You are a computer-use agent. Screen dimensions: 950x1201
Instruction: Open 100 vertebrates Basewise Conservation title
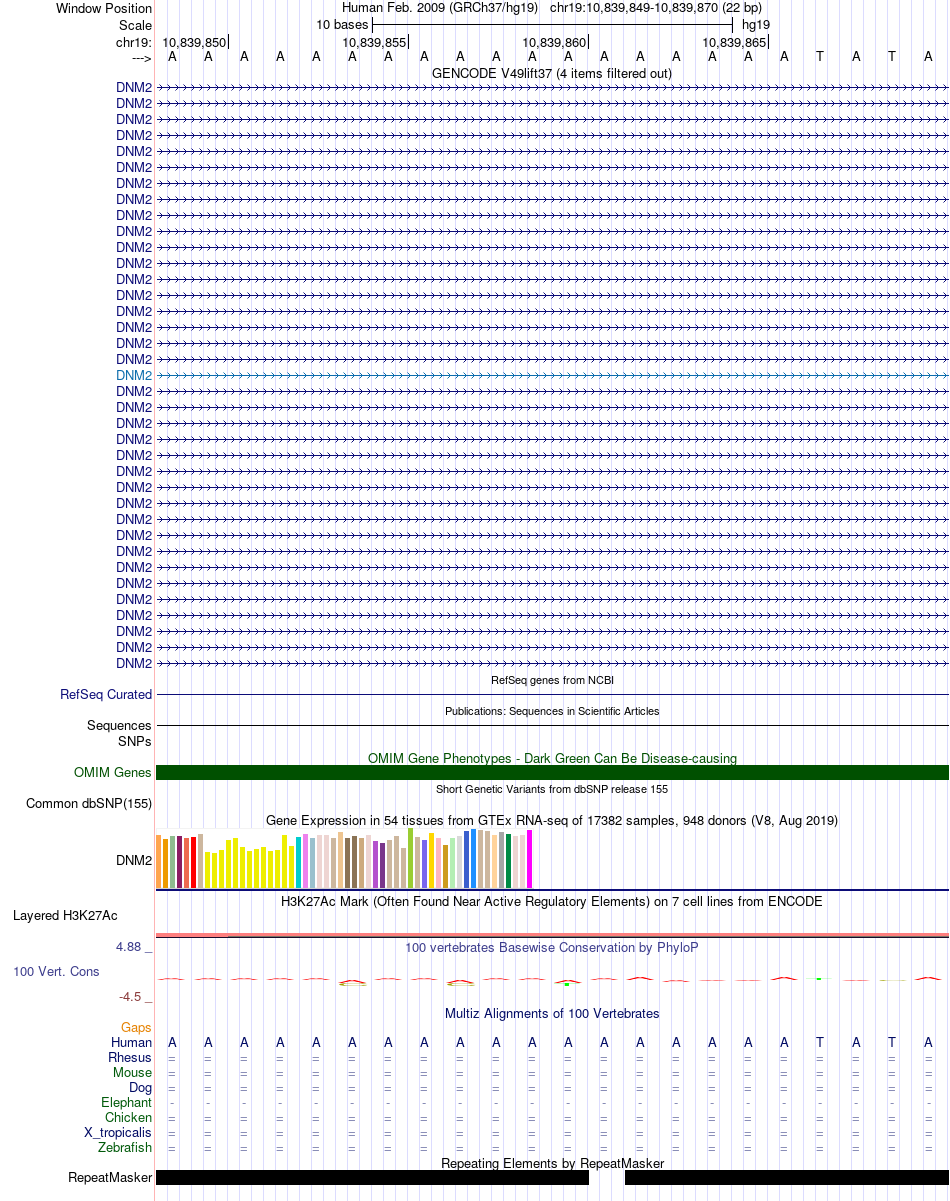[552, 947]
